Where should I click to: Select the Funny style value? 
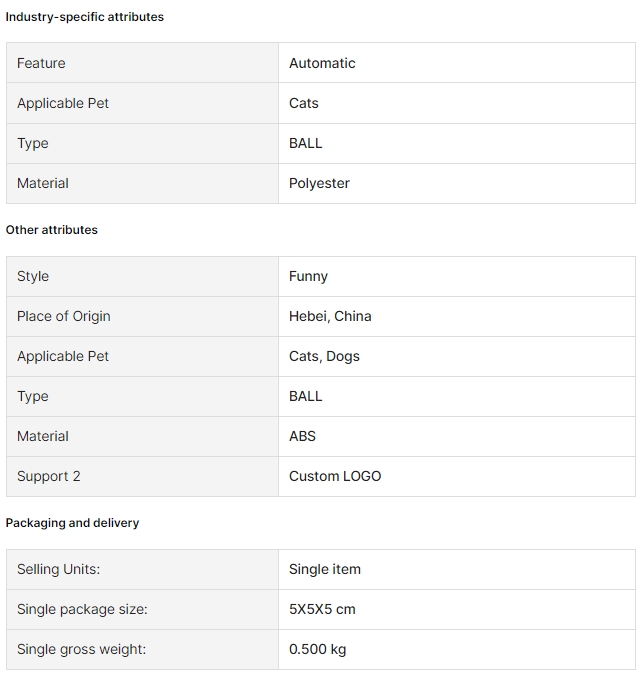coord(308,276)
